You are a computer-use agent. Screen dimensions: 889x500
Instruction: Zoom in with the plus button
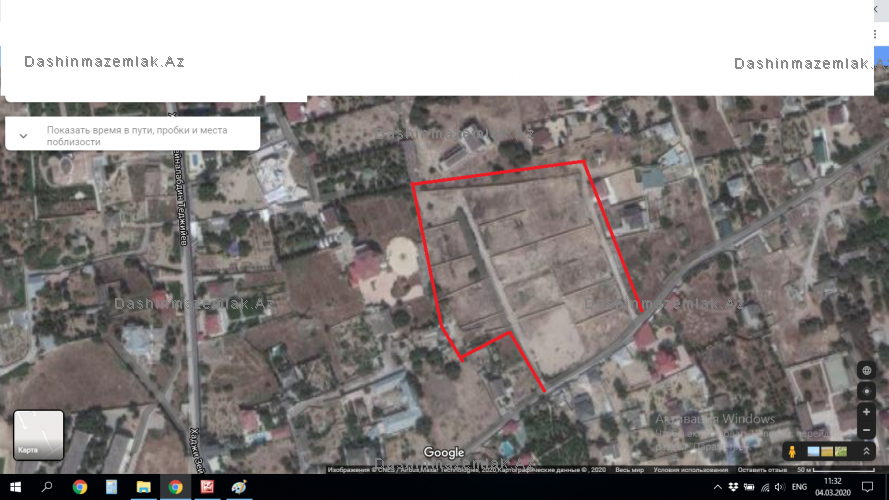(x=866, y=412)
